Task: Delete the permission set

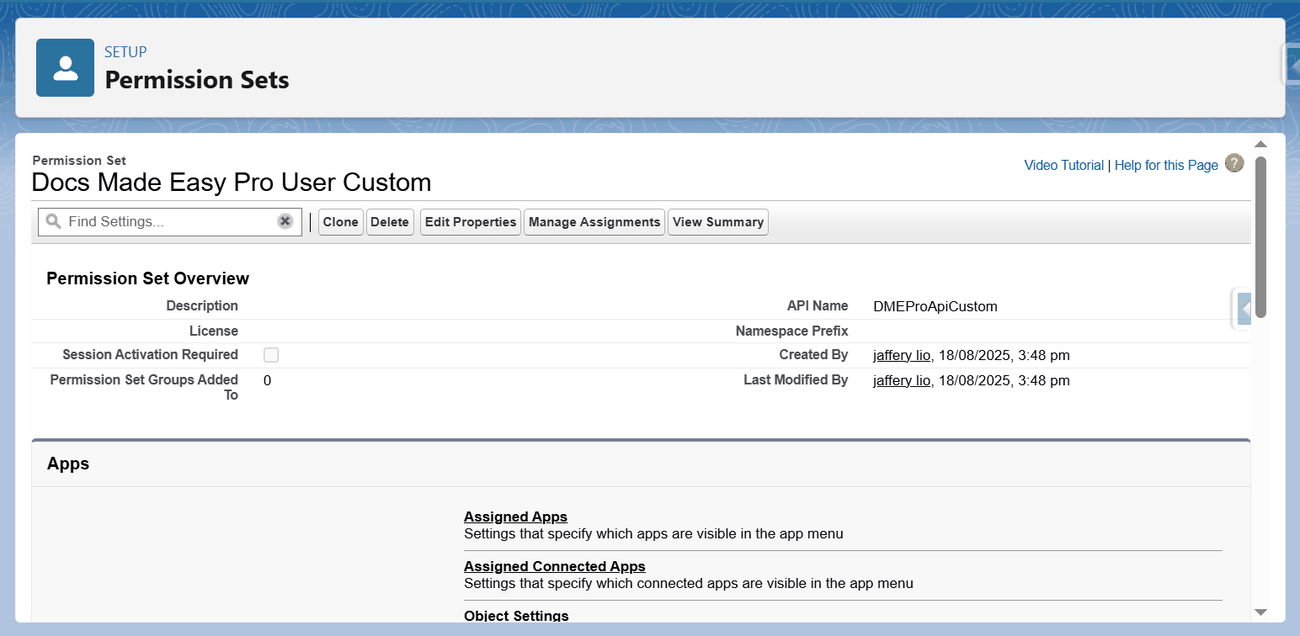Action: 390,222
